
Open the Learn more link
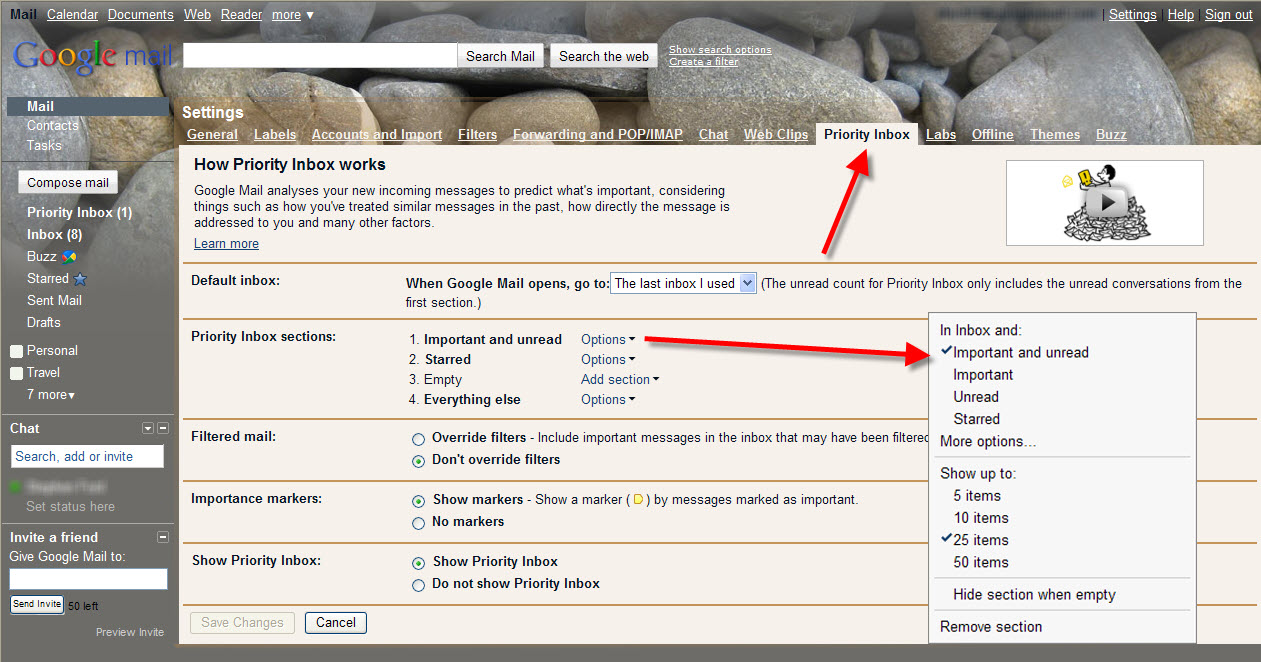226,244
